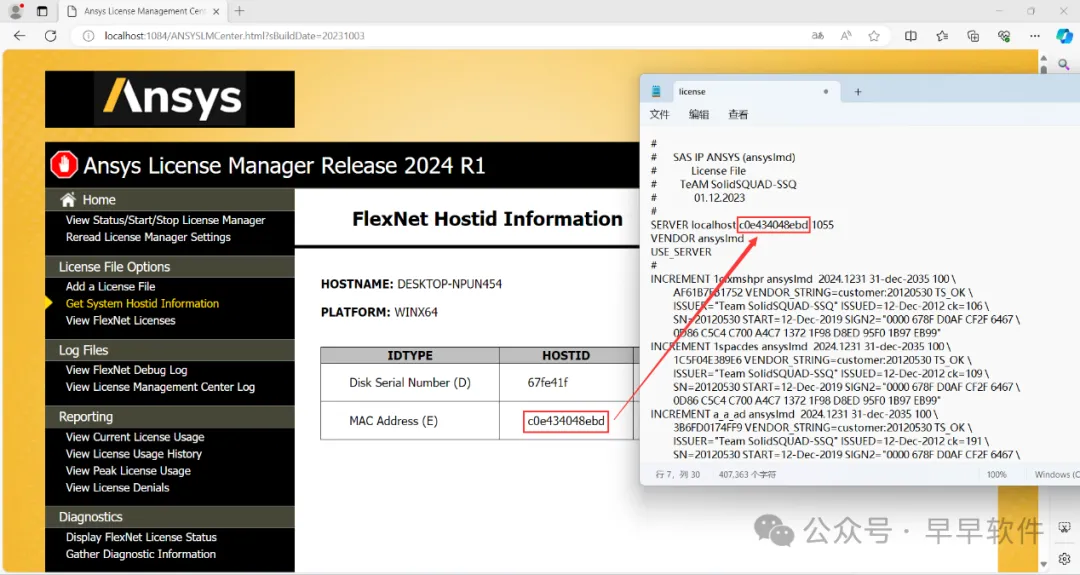Open View License Usage History
Viewport: 1080px width, 575px height.
coord(134,454)
